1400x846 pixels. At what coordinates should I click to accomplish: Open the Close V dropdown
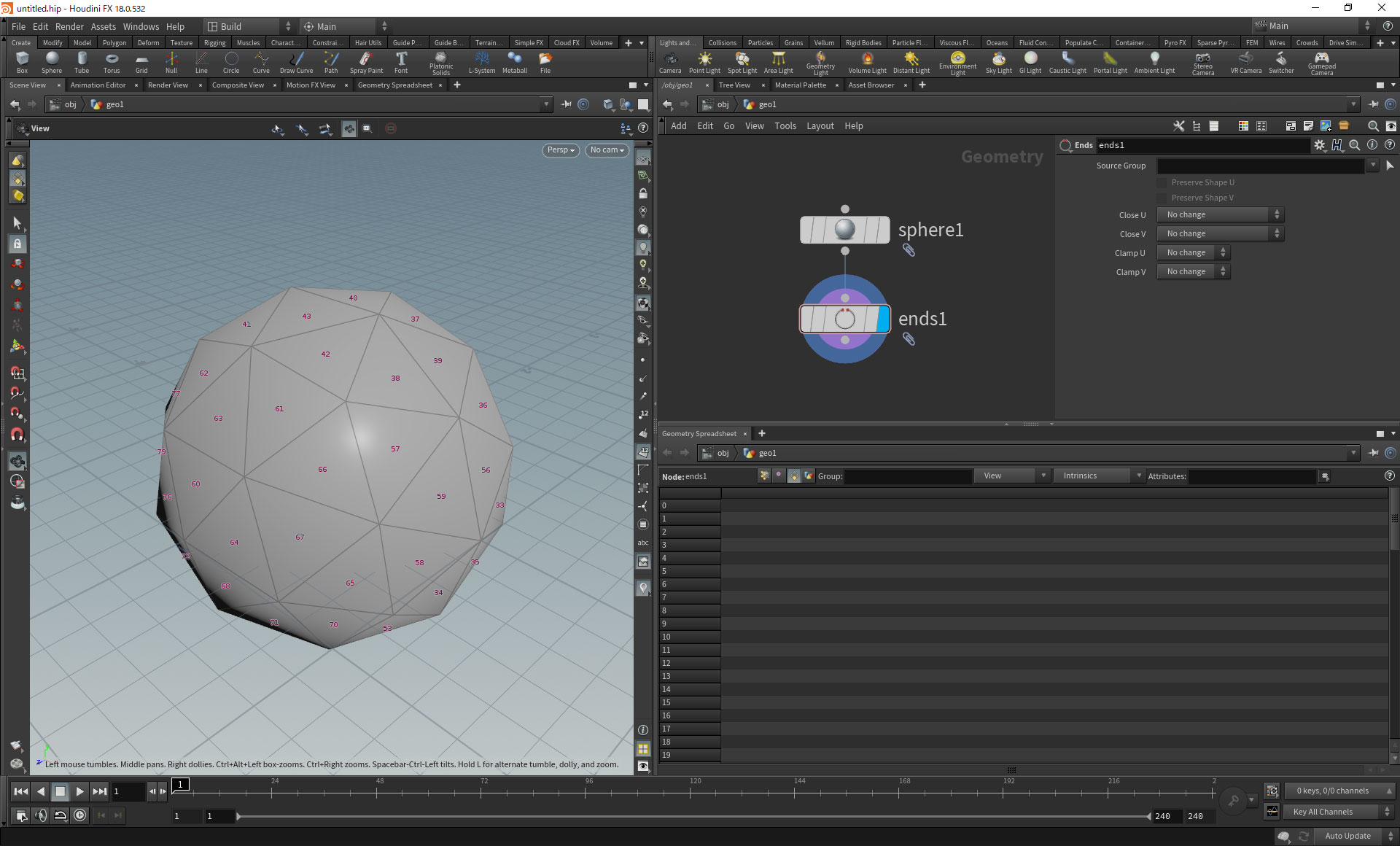(x=1220, y=233)
